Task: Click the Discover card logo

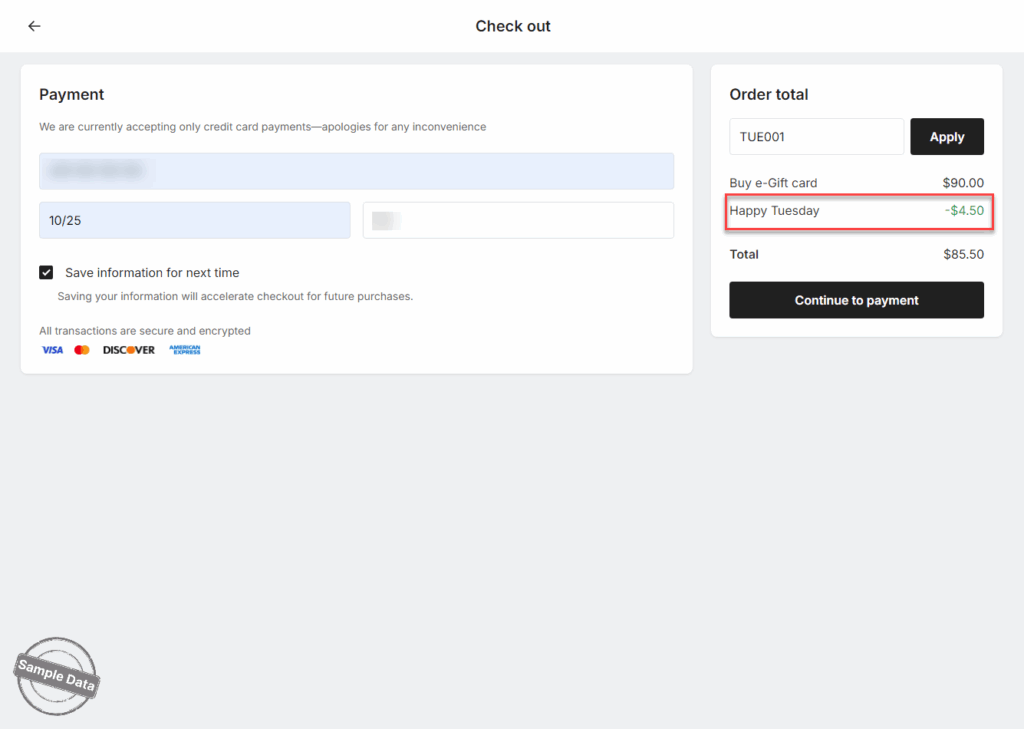Action: [129, 350]
